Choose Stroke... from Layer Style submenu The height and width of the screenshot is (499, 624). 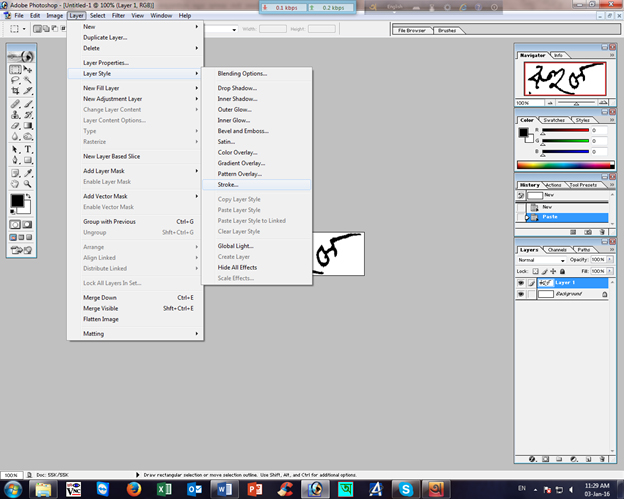click(257, 185)
